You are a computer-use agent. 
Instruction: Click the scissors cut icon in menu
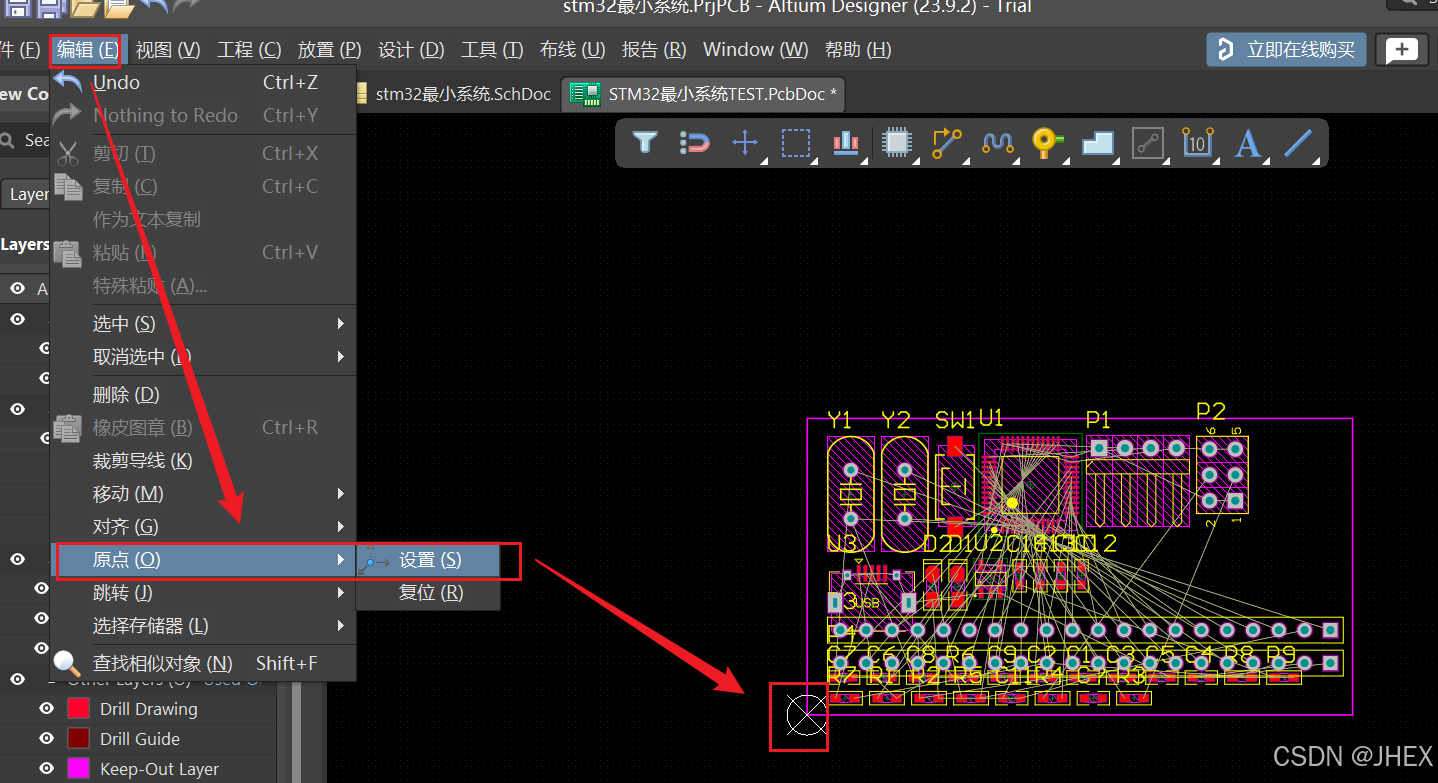pyautogui.click(x=68, y=153)
